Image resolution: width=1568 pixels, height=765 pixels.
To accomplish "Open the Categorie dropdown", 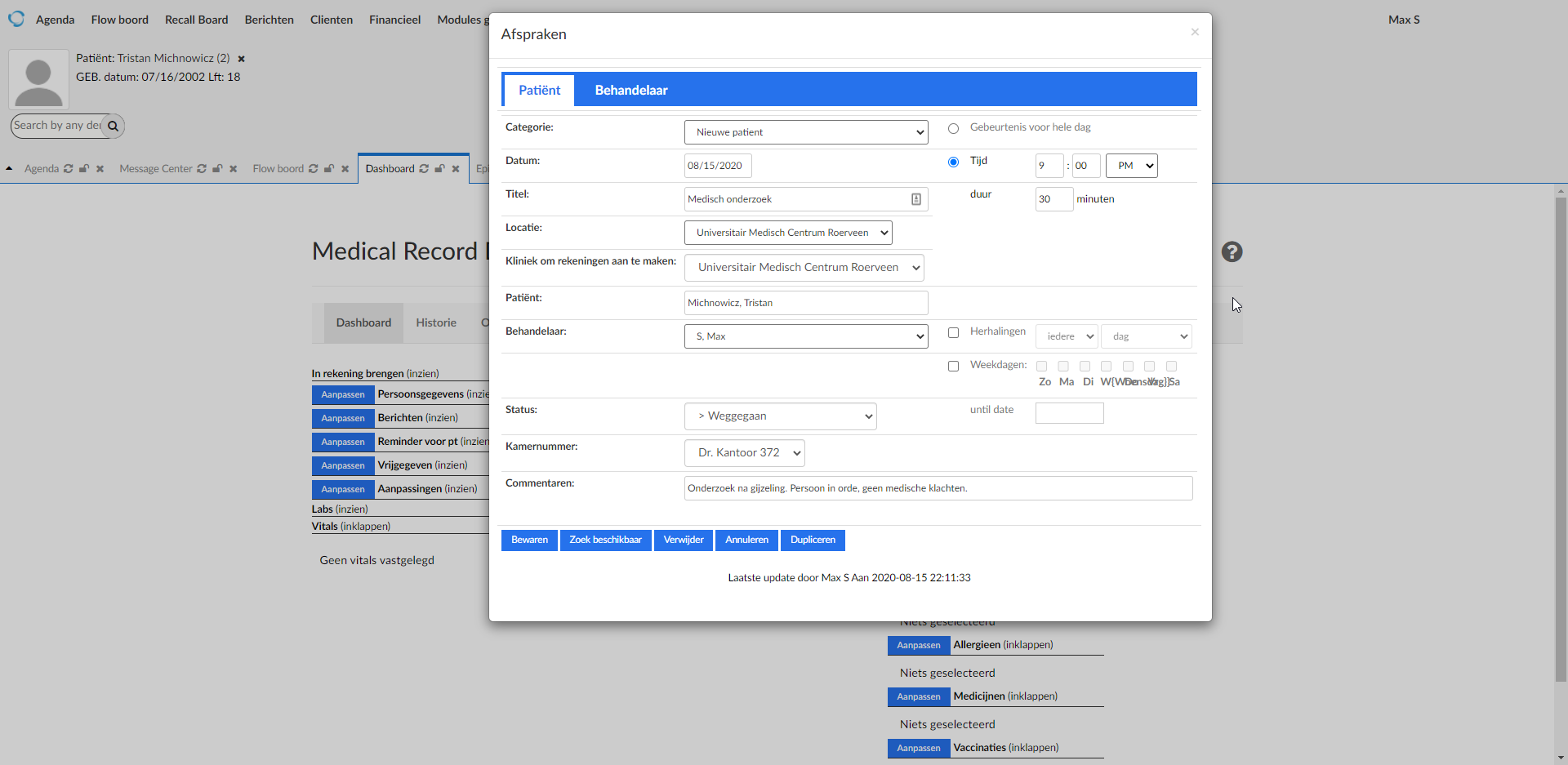I will point(805,132).
